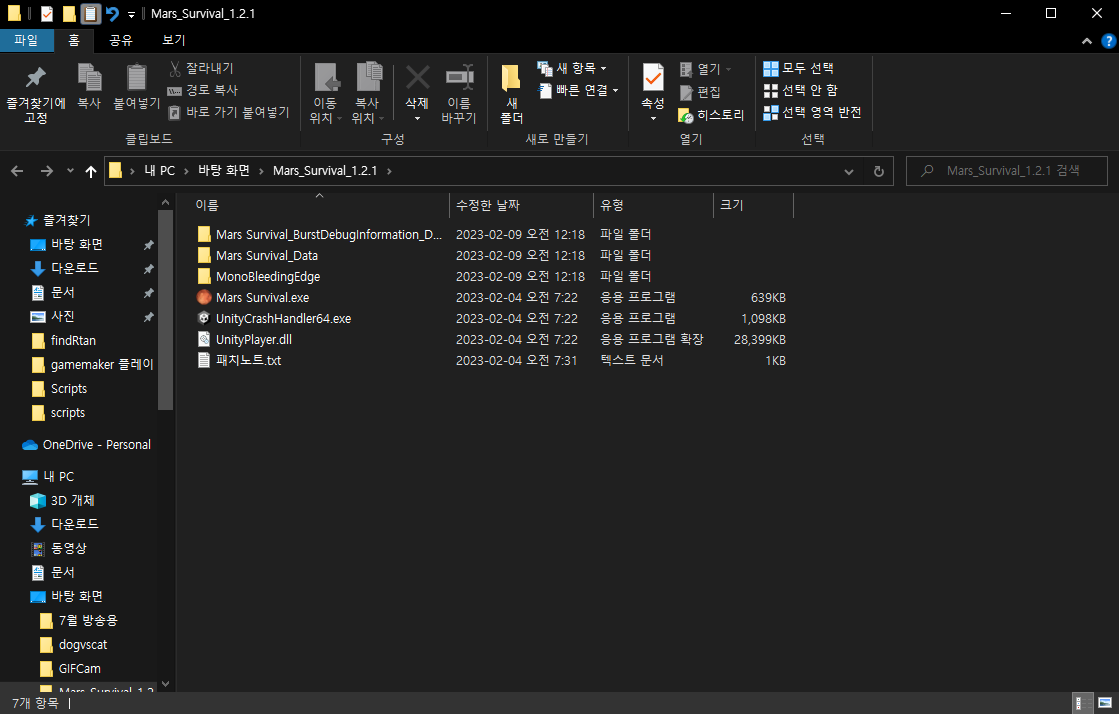
Task: Click Properties (속성) checkmark icon
Action: [653, 77]
